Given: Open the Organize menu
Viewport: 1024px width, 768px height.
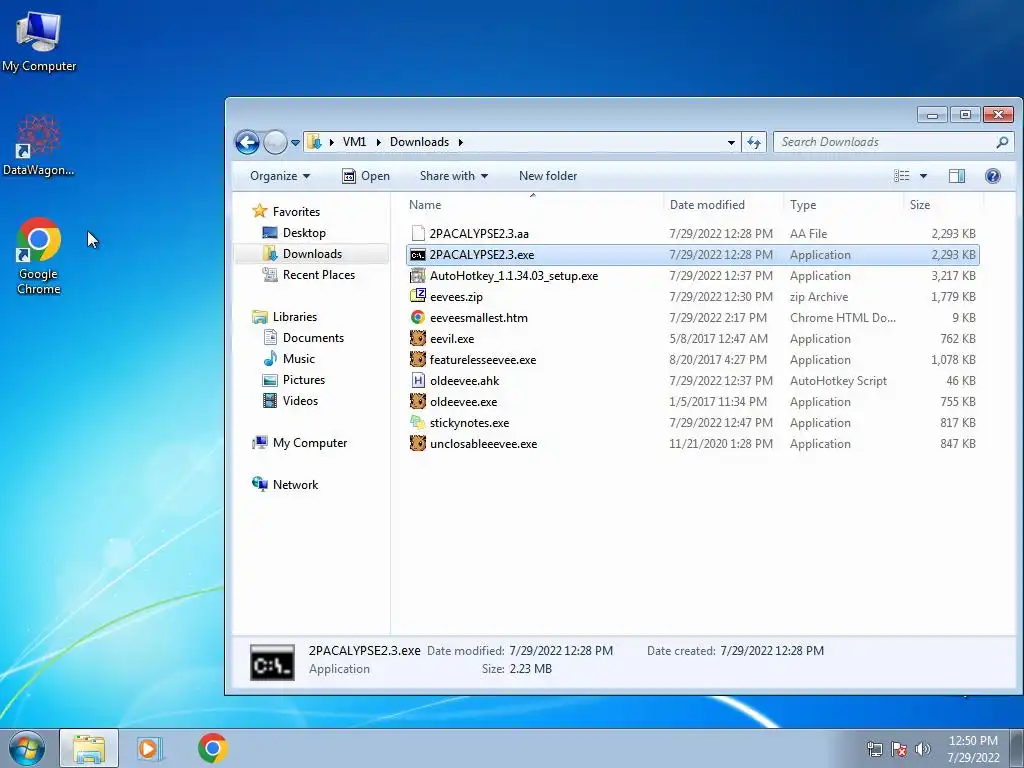Looking at the screenshot, I should (280, 176).
